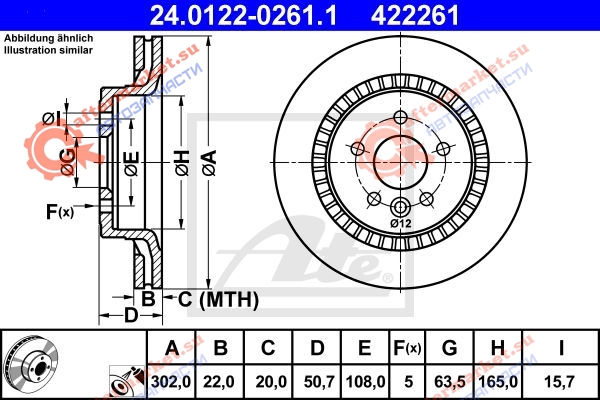Click the top bolt hole of disc
Viewport: 600px width, 400px height.
pos(400,118)
